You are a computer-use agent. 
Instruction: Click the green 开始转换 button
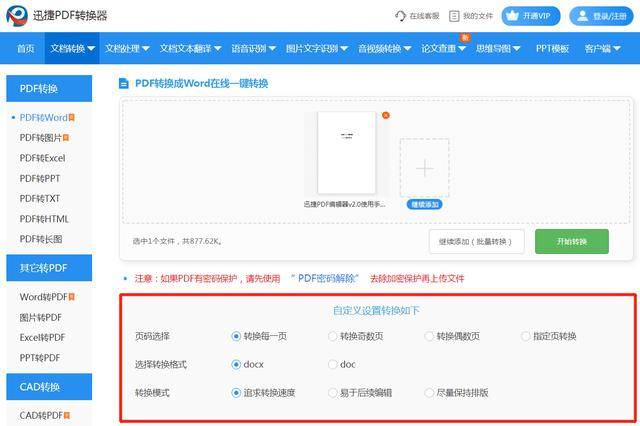pyautogui.click(x=572, y=241)
